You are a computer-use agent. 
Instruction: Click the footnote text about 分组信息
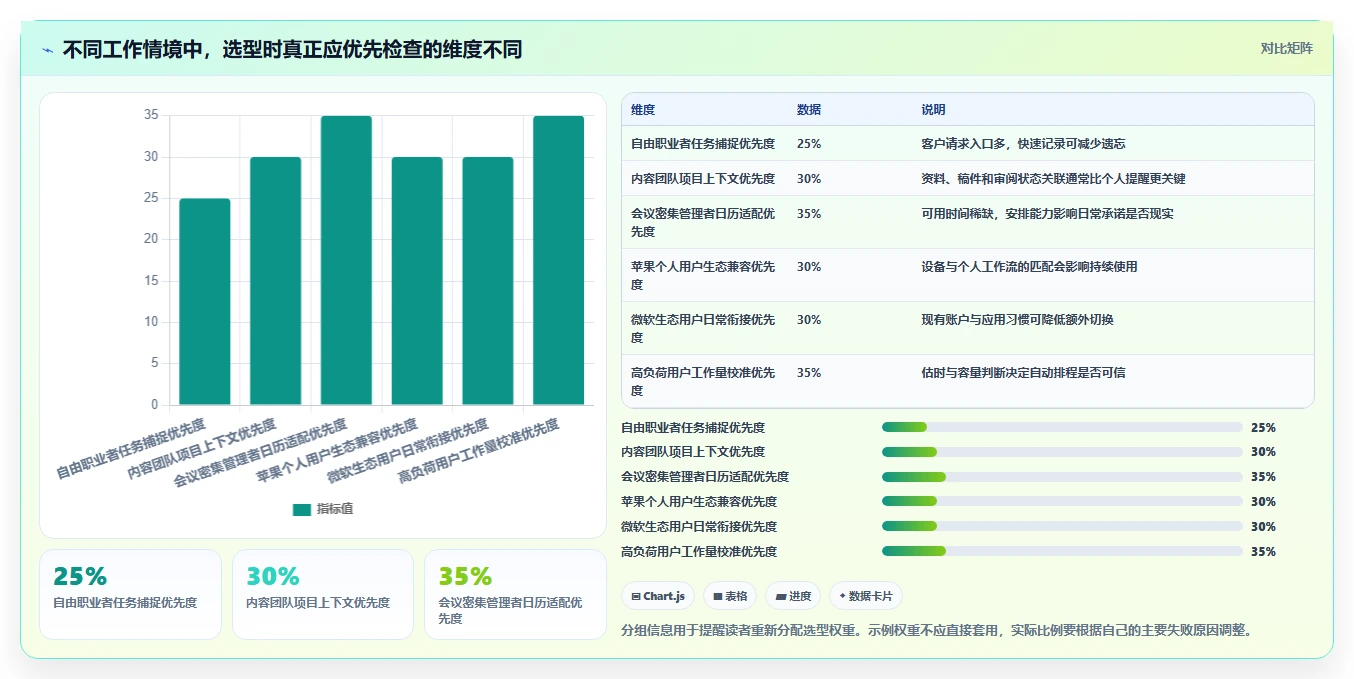click(x=937, y=630)
